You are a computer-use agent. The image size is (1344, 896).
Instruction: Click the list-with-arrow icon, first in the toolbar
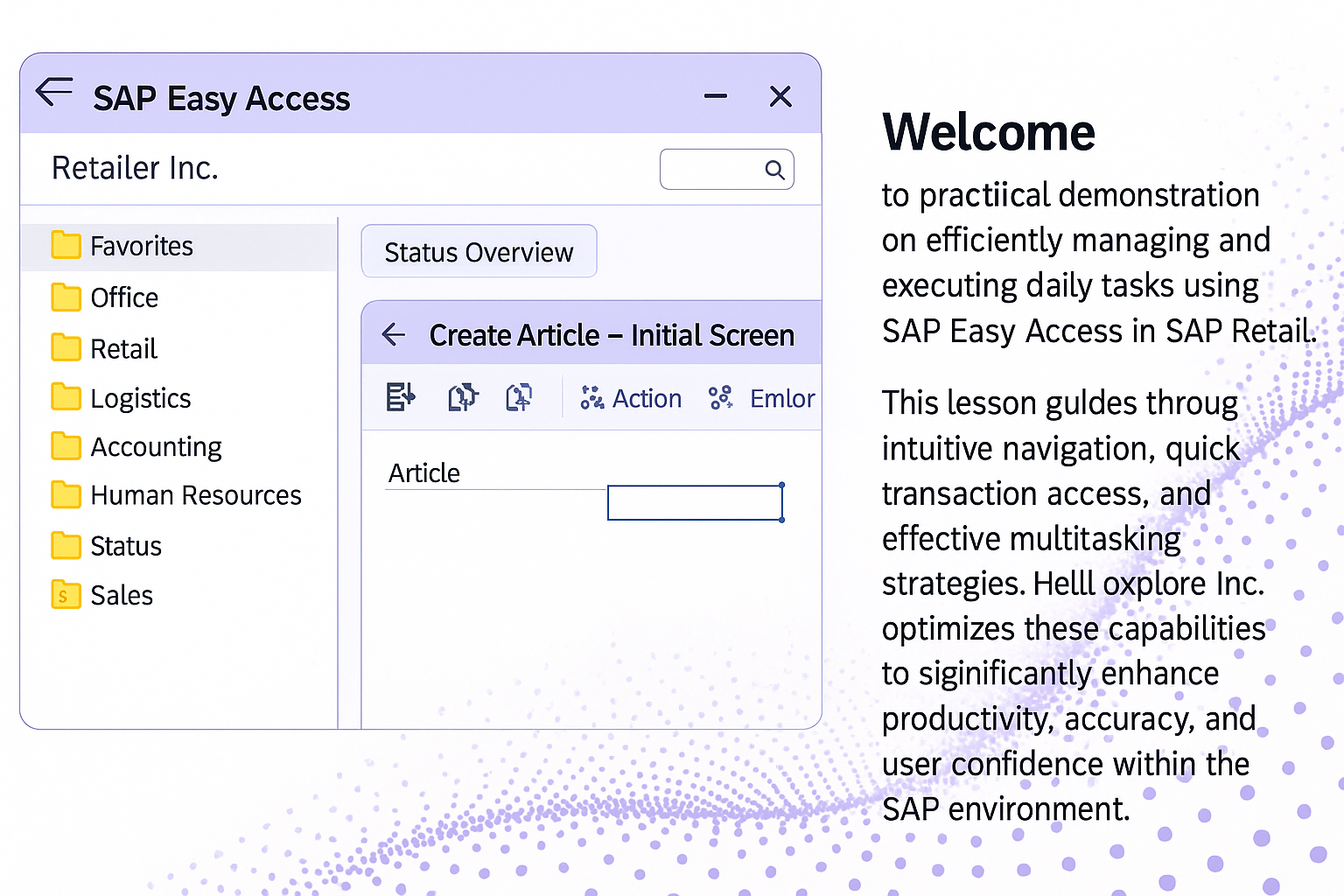[401, 397]
